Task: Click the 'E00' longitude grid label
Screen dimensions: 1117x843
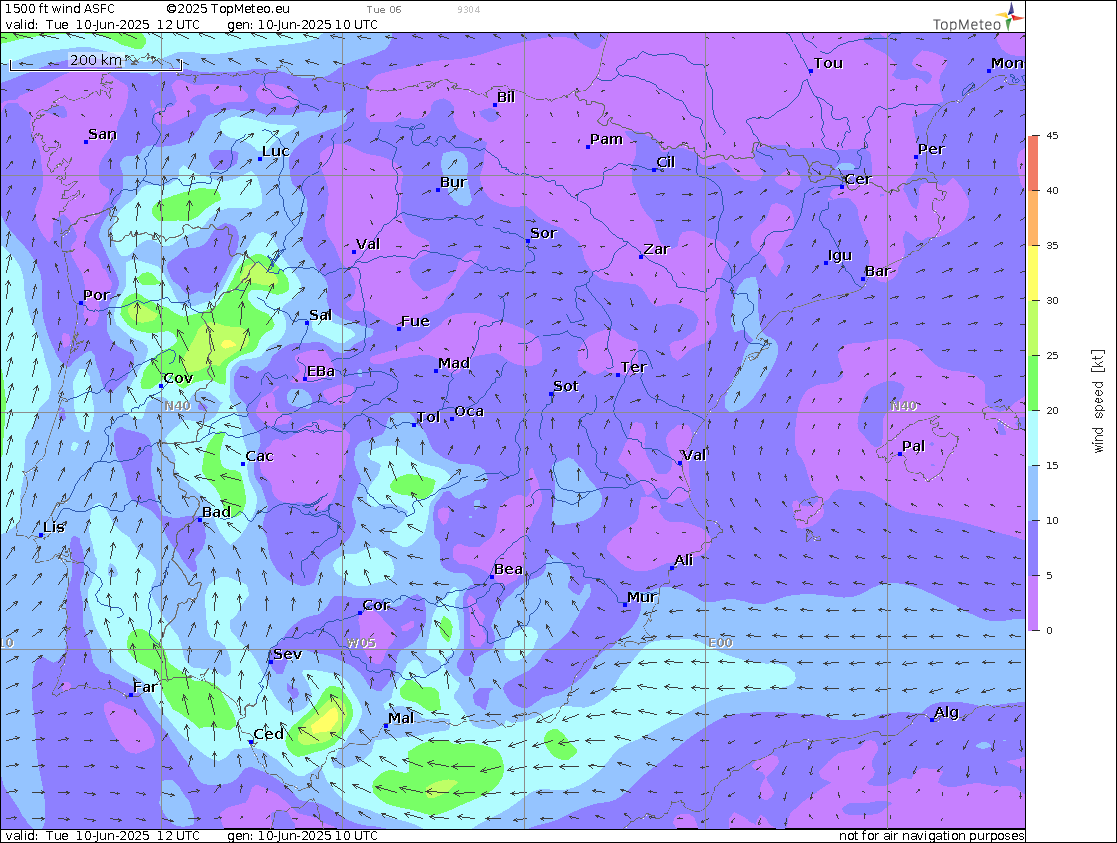Action: coord(720,643)
